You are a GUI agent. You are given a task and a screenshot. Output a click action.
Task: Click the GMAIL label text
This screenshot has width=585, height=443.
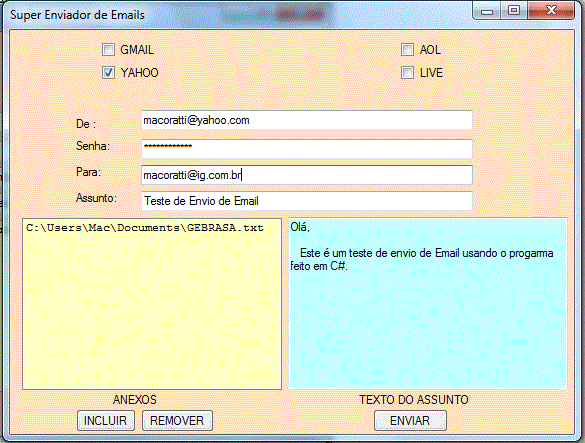pyautogui.click(x=137, y=50)
